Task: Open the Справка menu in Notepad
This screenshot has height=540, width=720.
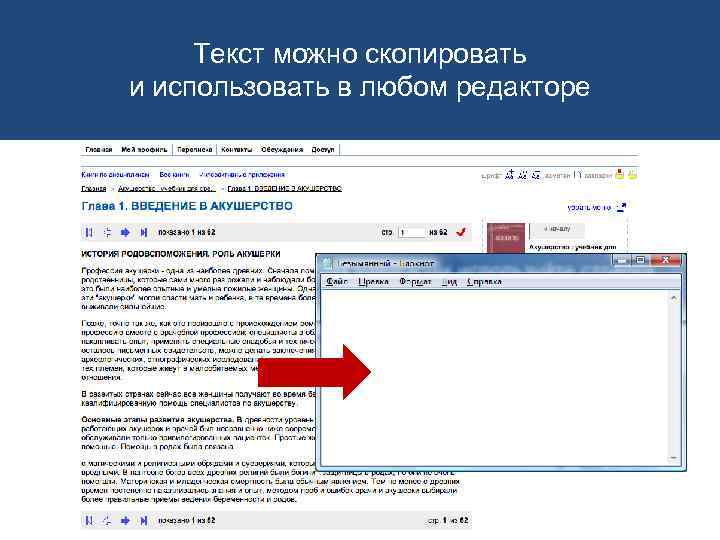Action: pyautogui.click(x=484, y=281)
